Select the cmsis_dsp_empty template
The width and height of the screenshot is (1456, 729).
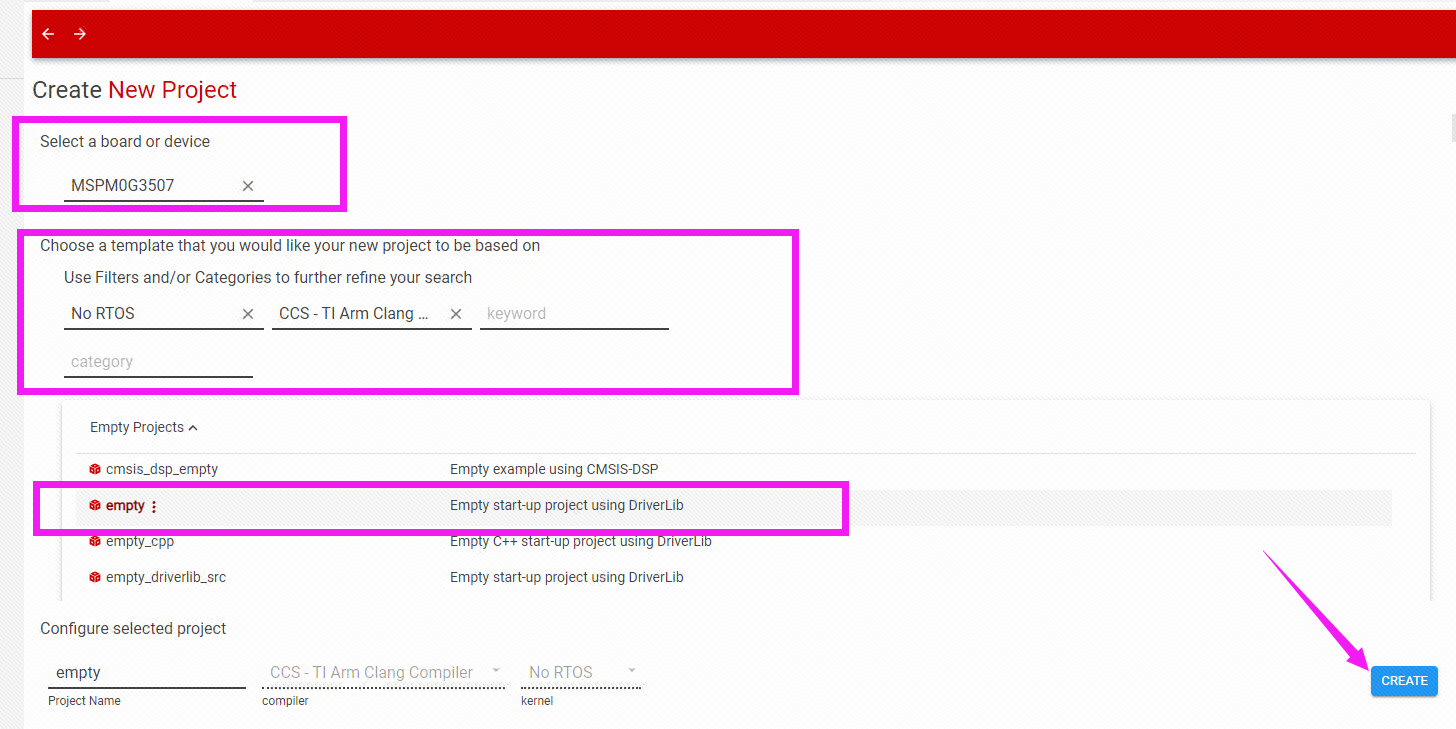[161, 469]
